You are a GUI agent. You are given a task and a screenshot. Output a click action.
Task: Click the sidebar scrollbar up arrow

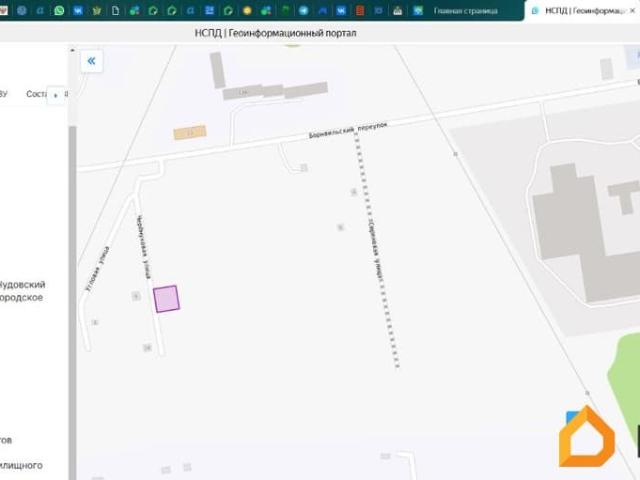pos(73,50)
